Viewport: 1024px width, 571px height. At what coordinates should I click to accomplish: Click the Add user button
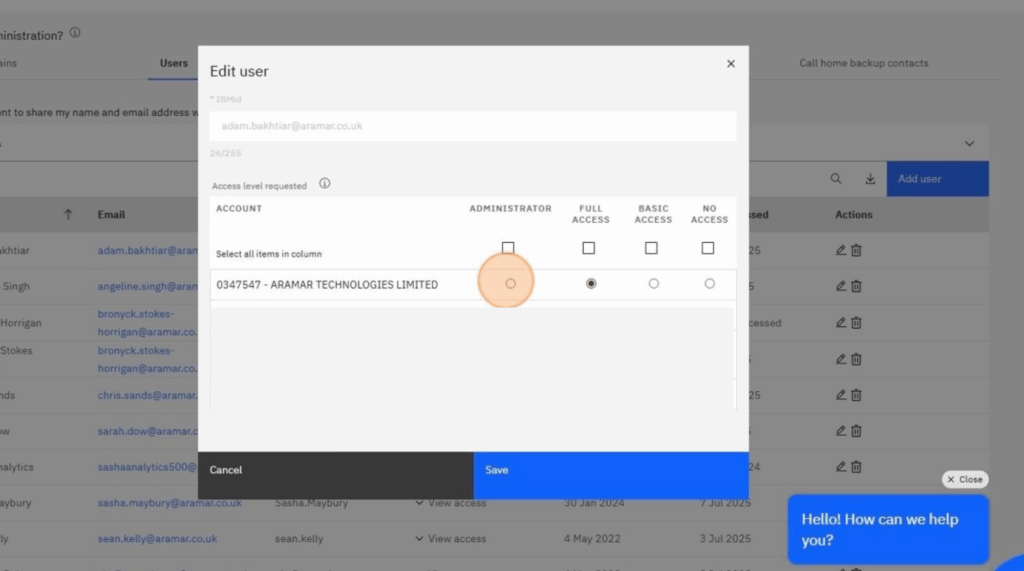[937, 179]
